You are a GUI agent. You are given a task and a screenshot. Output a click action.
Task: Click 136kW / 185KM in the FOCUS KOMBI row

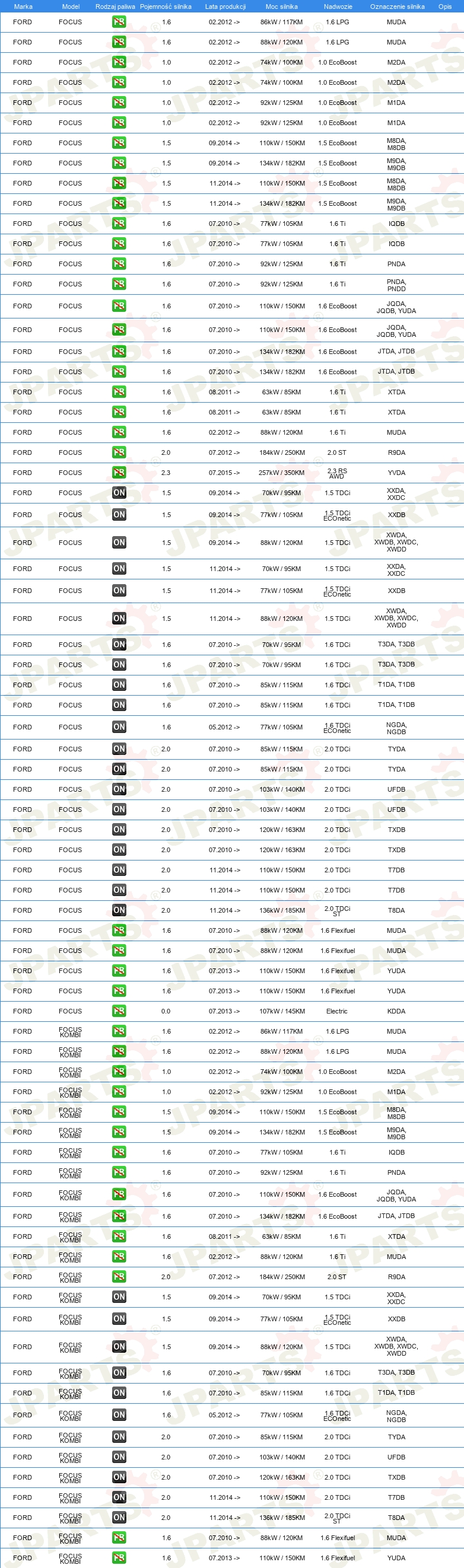[x=281, y=1518]
